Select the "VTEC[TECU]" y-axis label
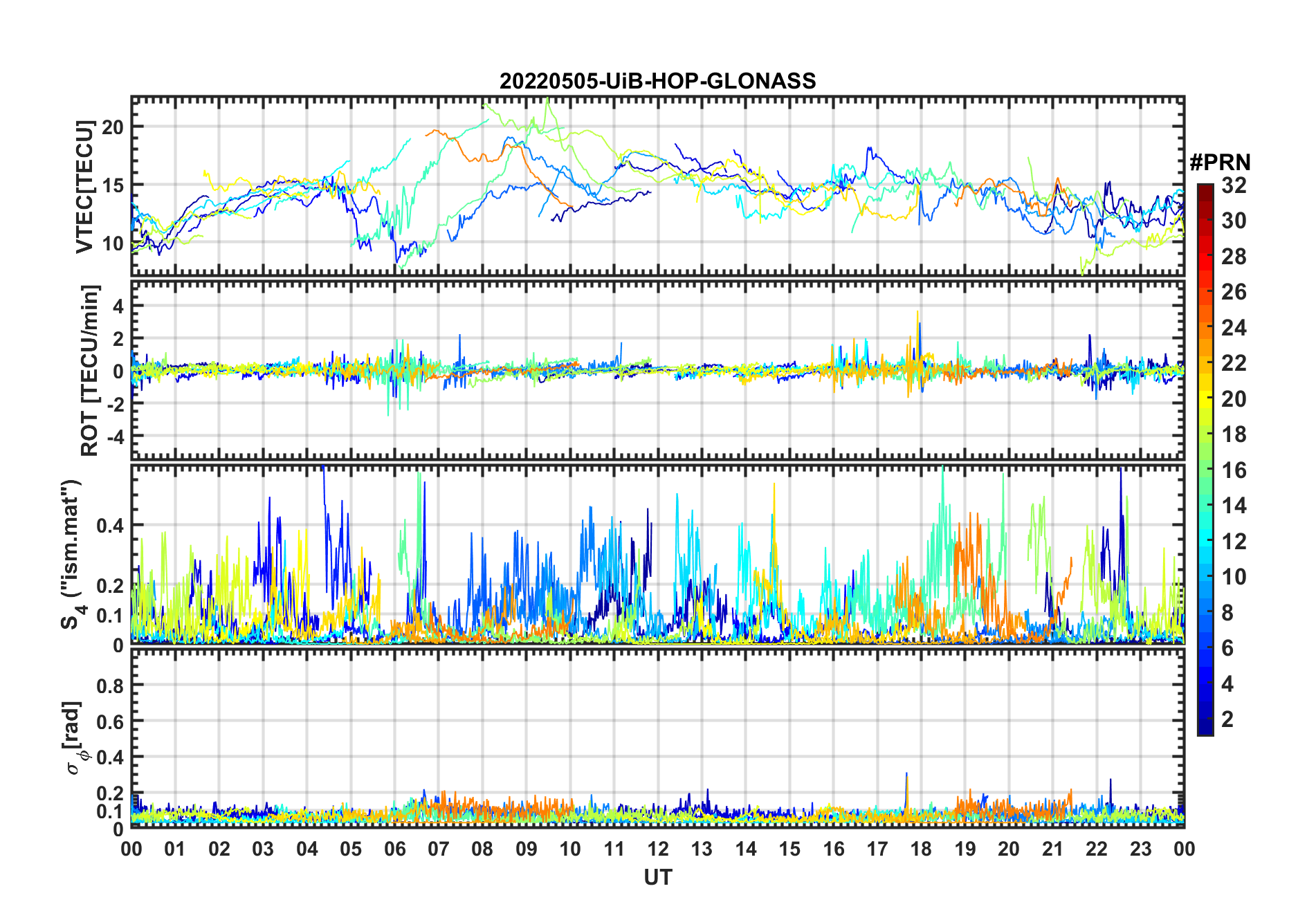 click(x=84, y=187)
